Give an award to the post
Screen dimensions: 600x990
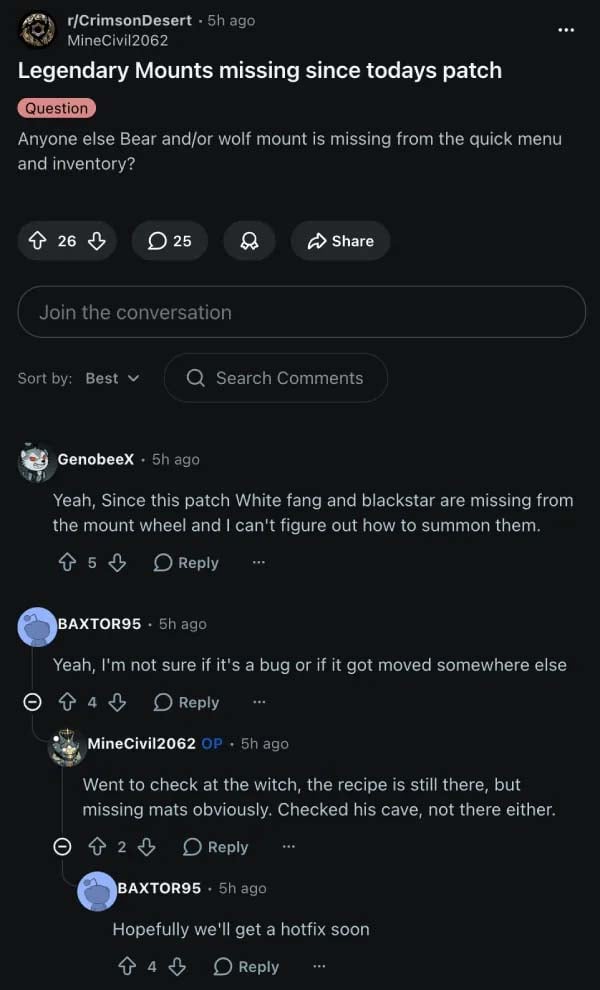click(247, 240)
